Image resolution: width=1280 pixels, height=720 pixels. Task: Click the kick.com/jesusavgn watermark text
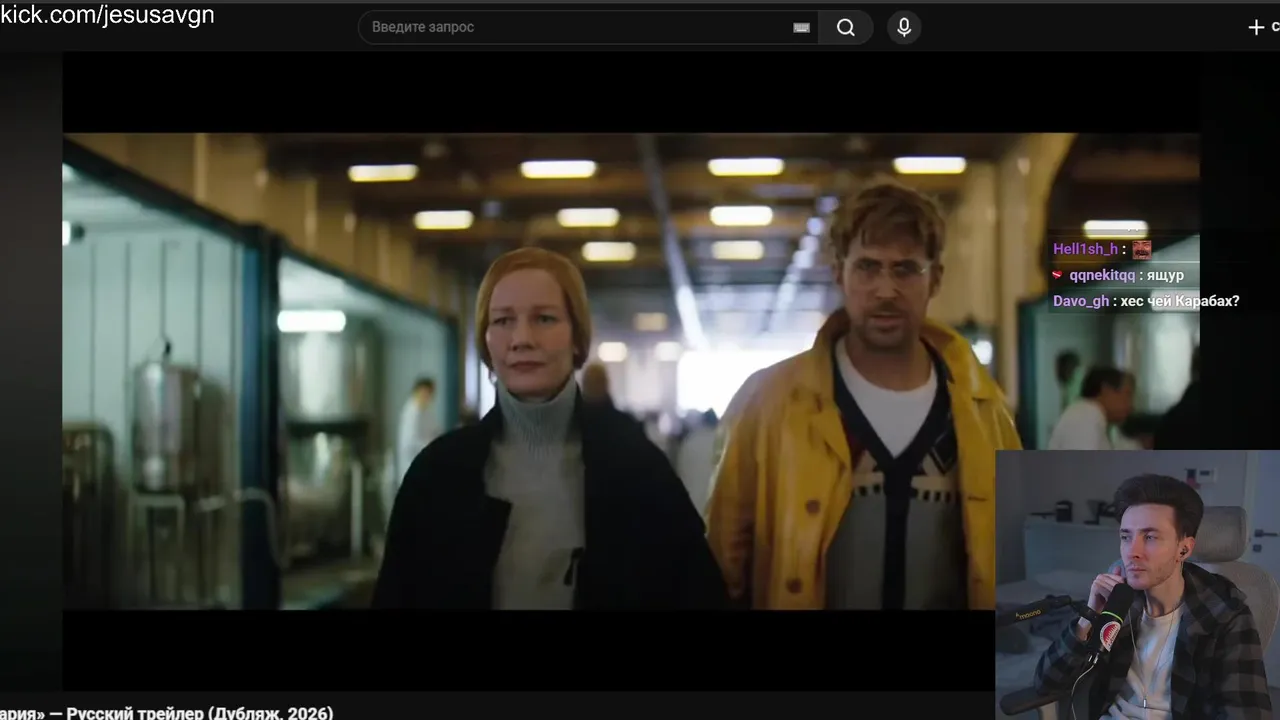(x=107, y=15)
